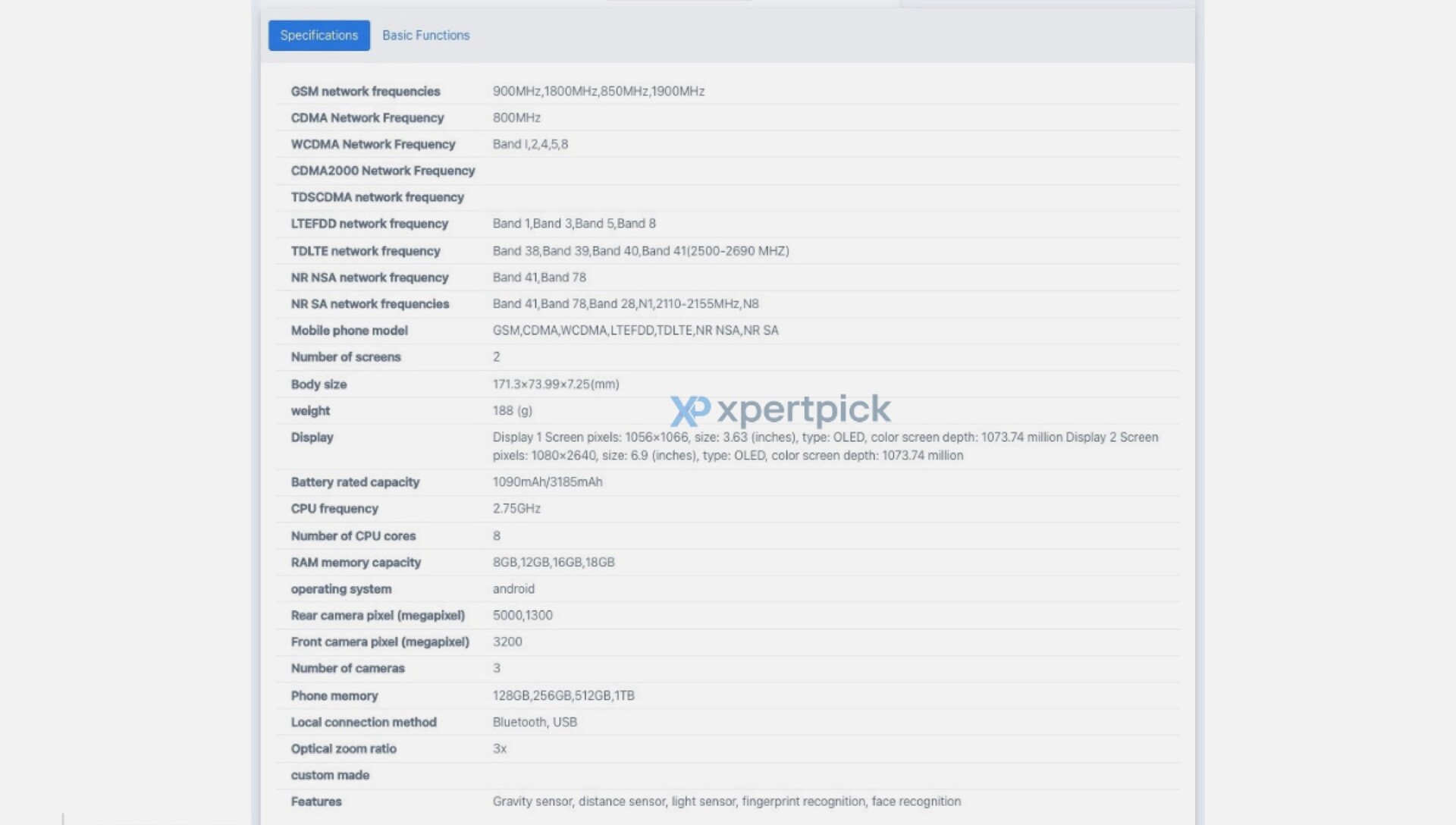The height and width of the screenshot is (825, 1456).
Task: Click the Features sensor list text
Action: (x=726, y=801)
